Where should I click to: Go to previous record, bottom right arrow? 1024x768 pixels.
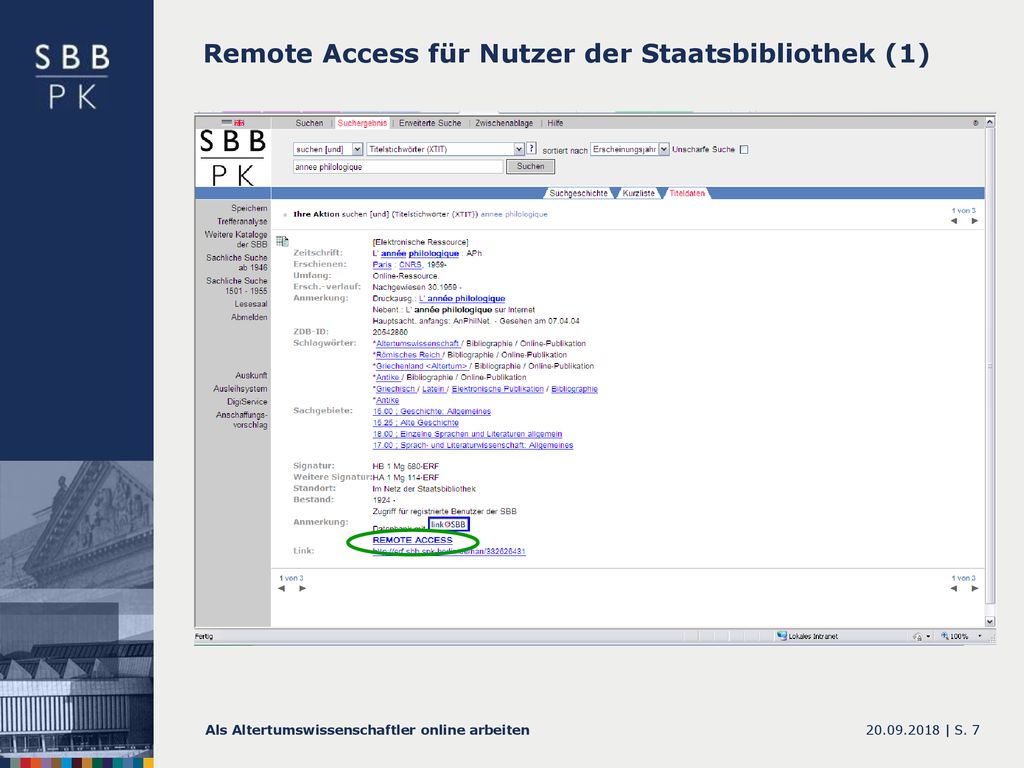[x=954, y=588]
